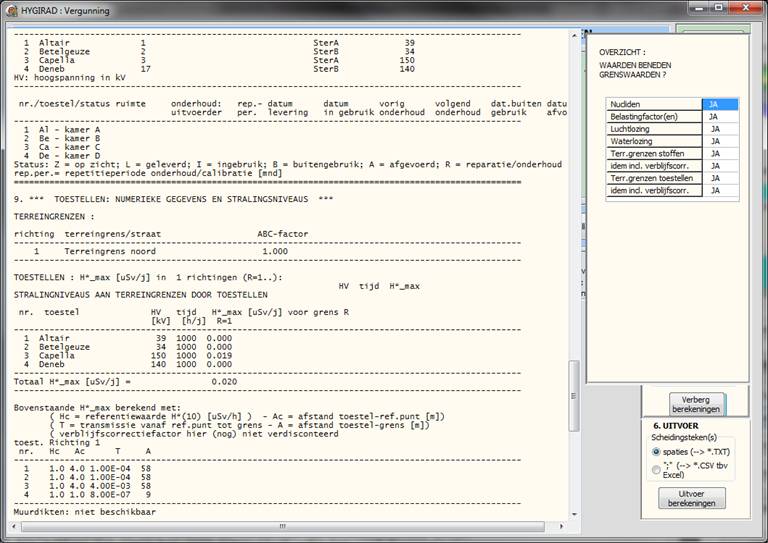Click the Capella 0.019 H*_max value
Screen dimensions: 768x543
tap(219, 355)
